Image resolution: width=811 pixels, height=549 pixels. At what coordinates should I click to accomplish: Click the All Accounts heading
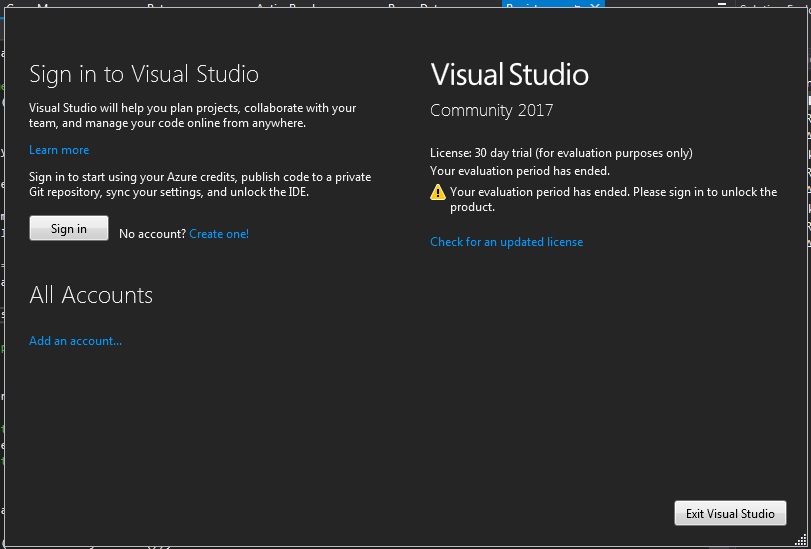pyautogui.click(x=91, y=295)
